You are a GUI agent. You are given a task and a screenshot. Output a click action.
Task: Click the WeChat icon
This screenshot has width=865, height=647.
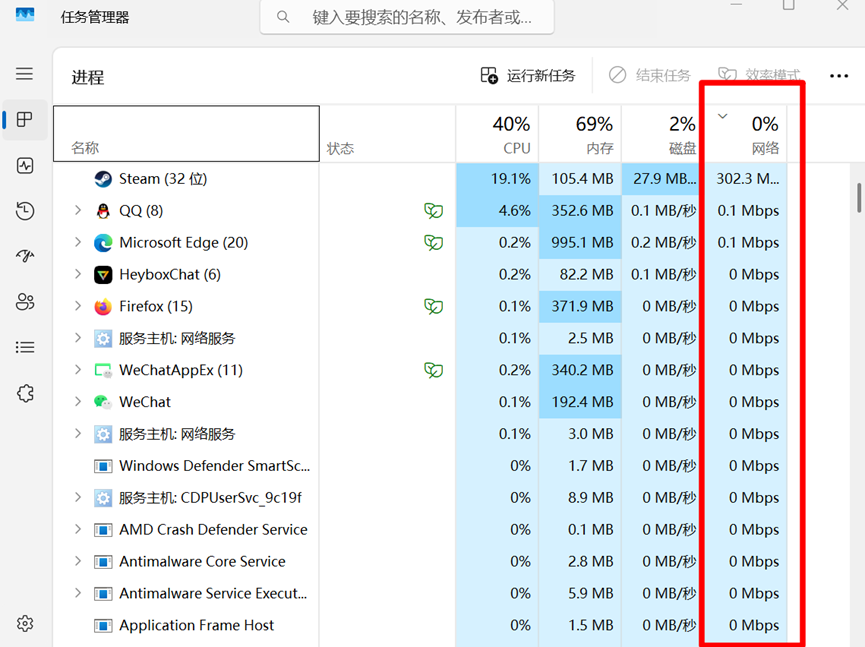pos(103,402)
